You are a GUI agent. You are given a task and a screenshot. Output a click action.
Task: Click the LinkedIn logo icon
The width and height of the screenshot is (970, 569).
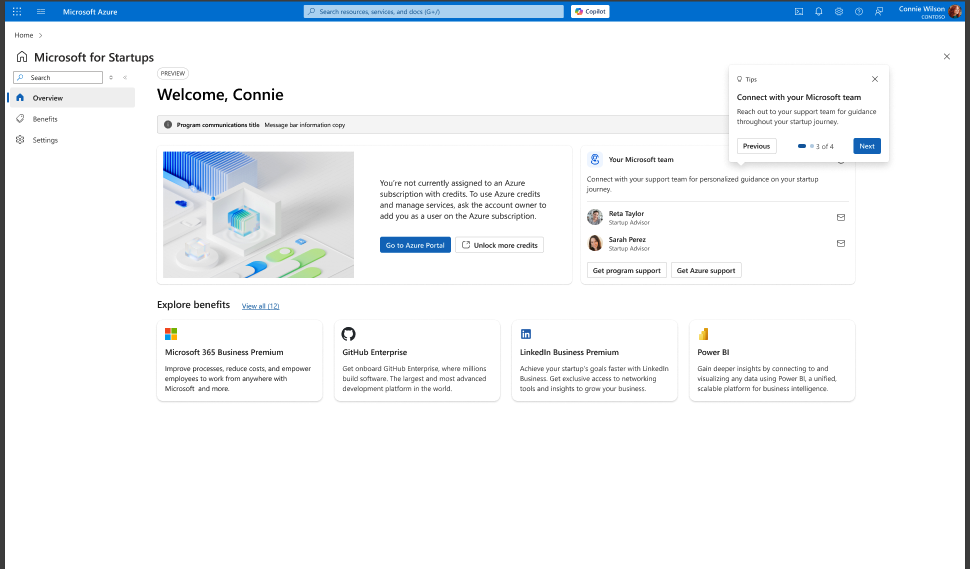(x=526, y=334)
